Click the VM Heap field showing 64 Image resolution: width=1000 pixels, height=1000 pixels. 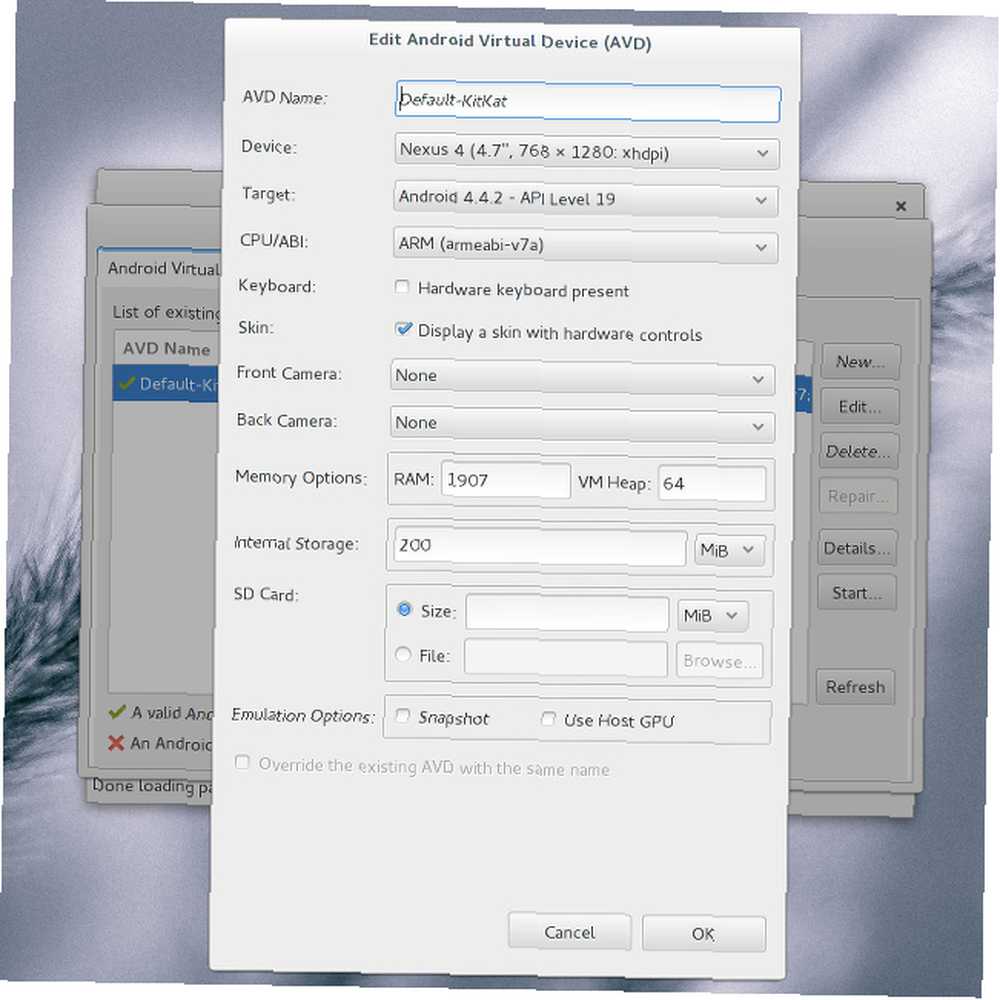(712, 484)
